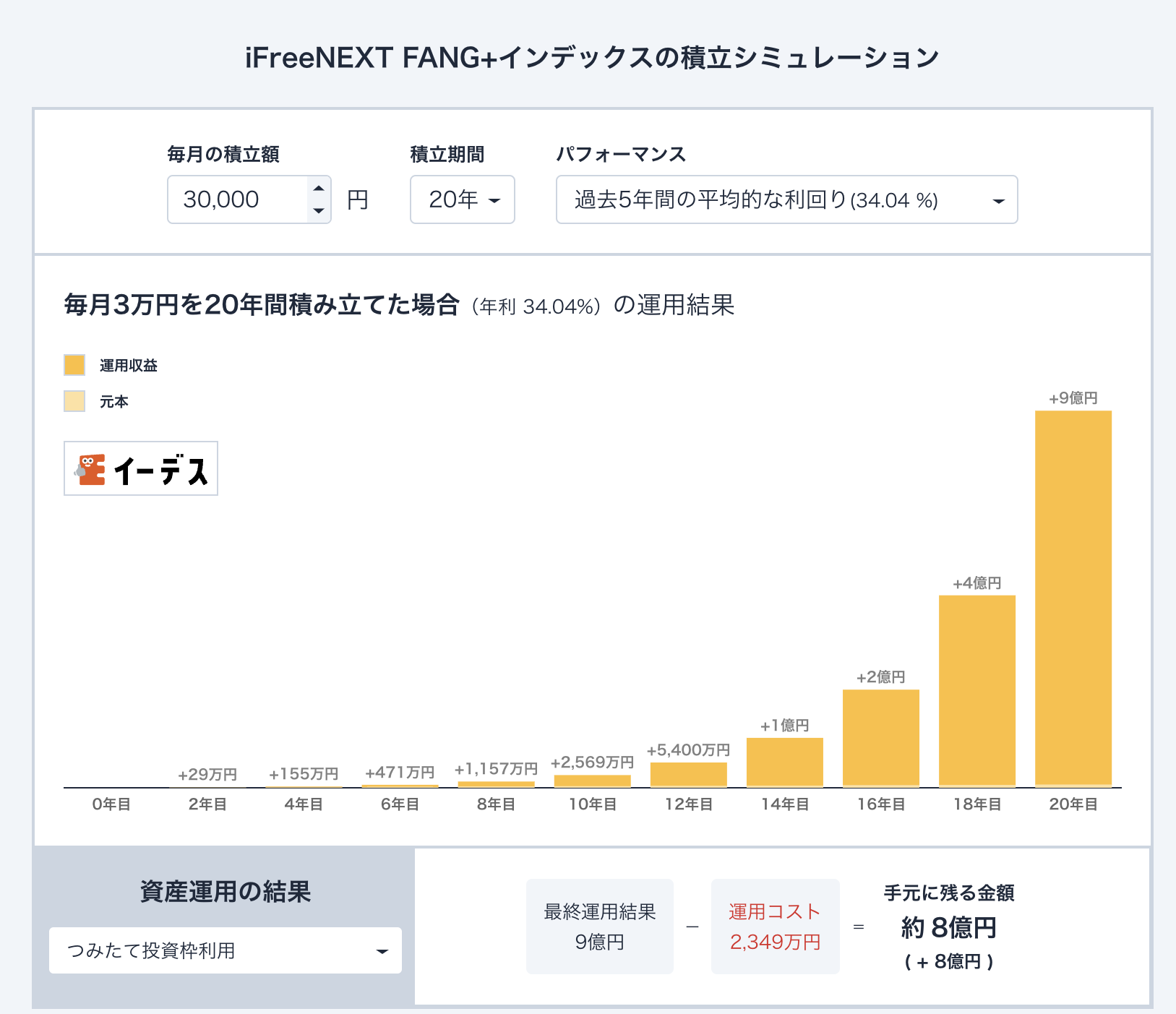Screen dimensions: 1176x1014
Task: Click the 運用収益 legend color swatch
Action: point(74,365)
